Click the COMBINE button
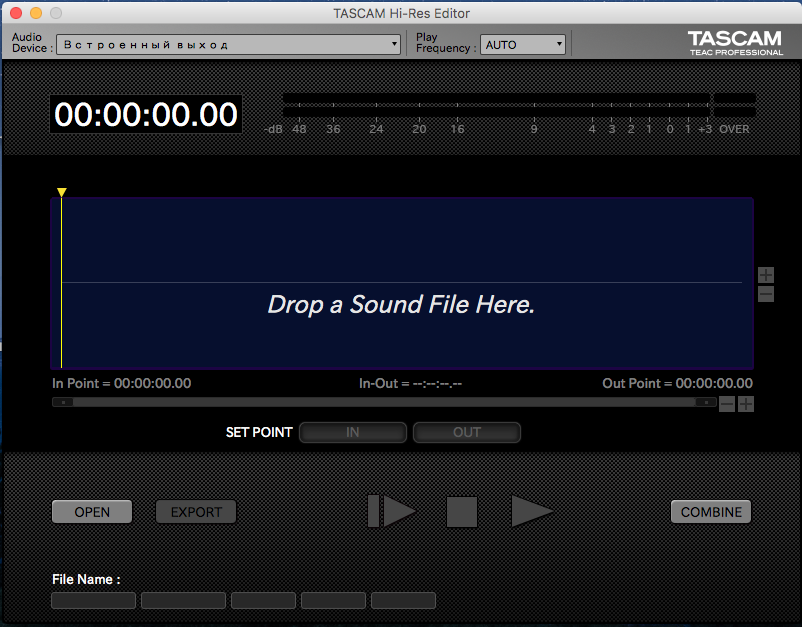 click(711, 512)
